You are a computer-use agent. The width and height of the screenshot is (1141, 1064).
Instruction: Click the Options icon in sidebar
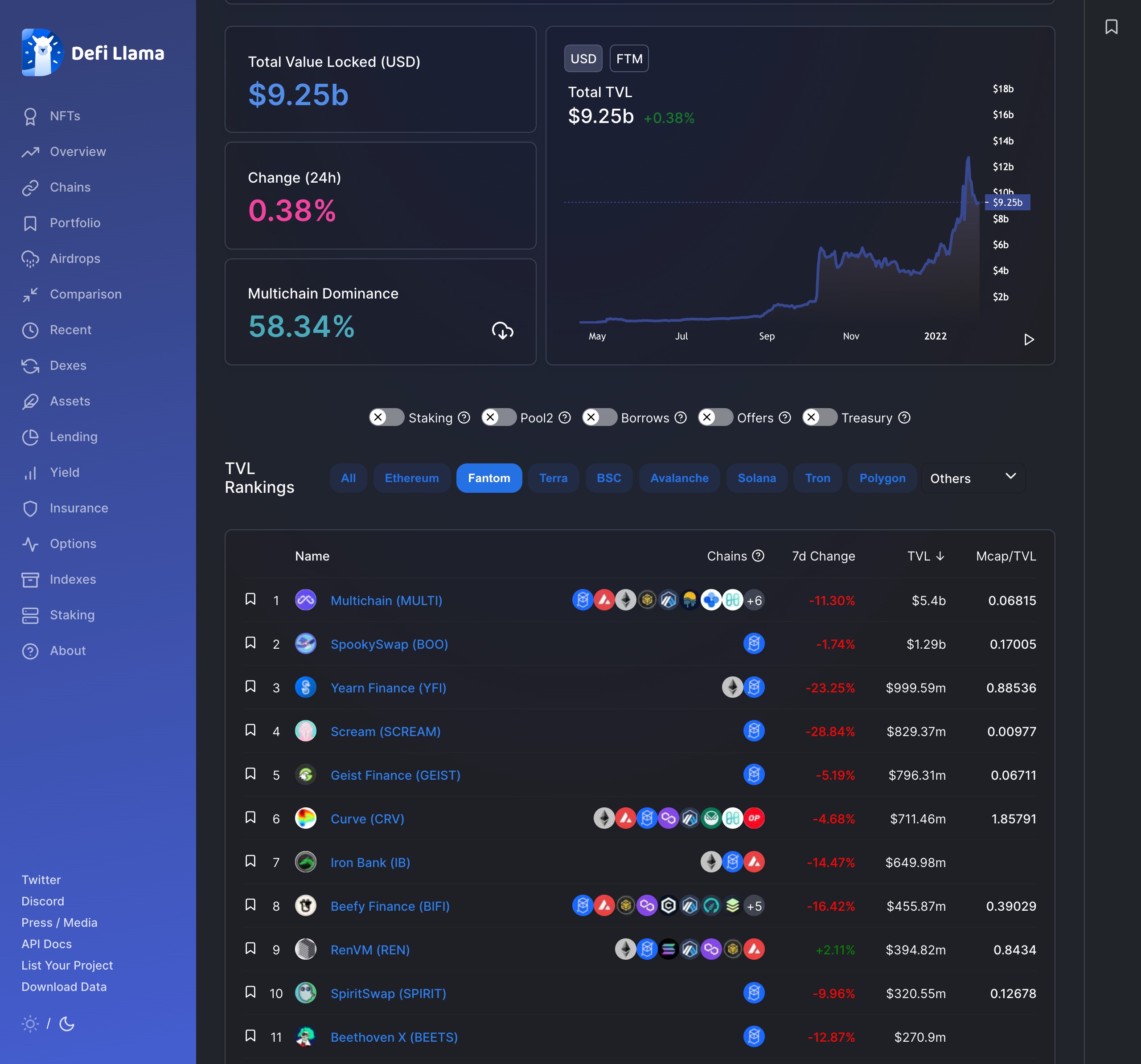[x=30, y=543]
